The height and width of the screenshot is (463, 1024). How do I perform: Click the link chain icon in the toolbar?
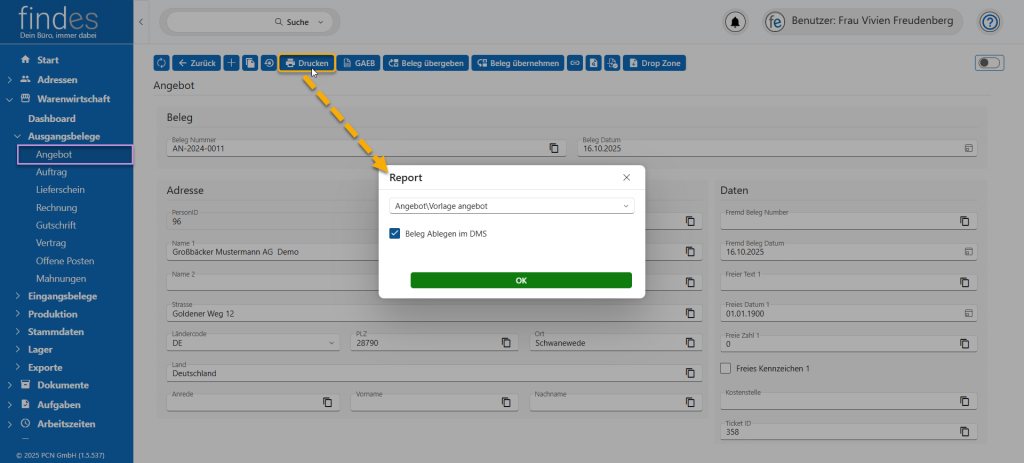(x=575, y=63)
